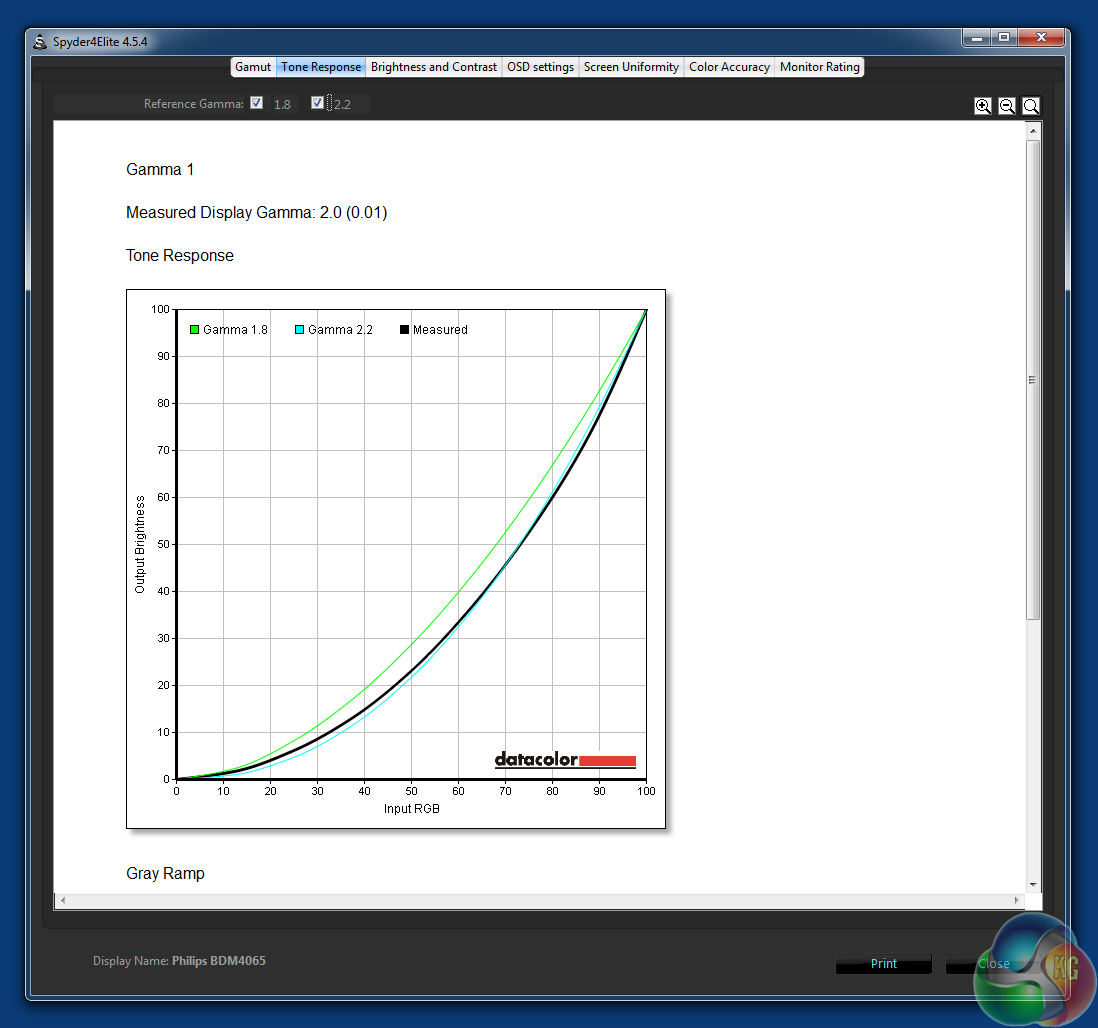Click the Spyder4Elite title bar app icon
1098x1028 pixels.
(41, 42)
